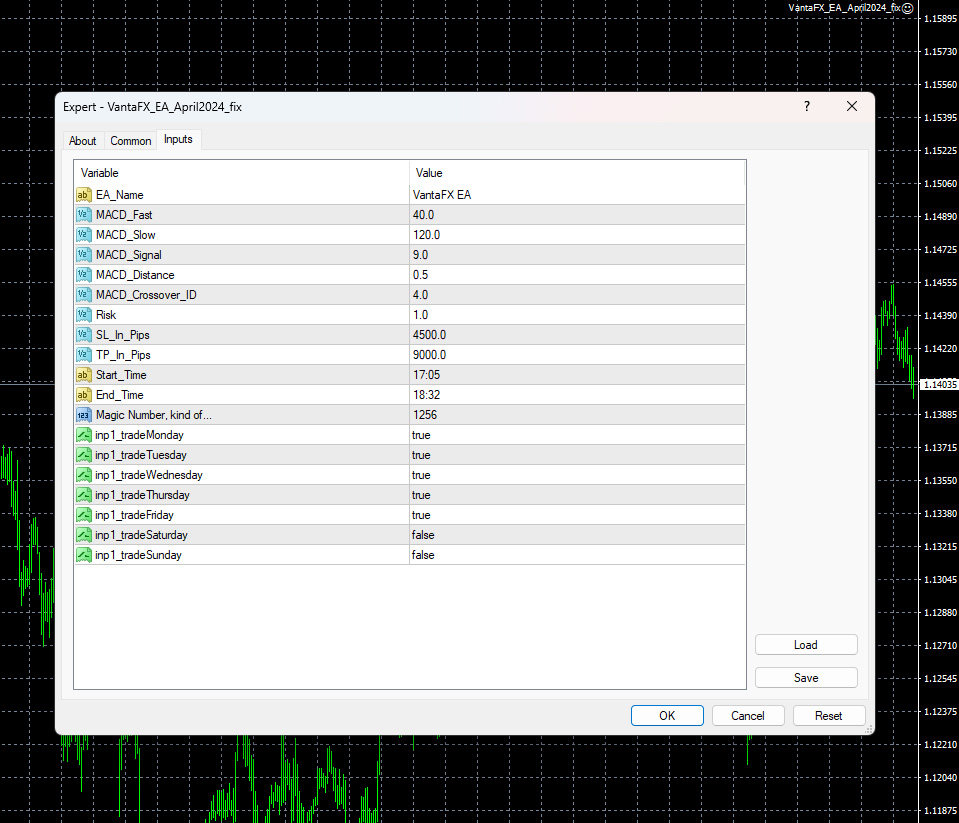Click the Reset button
This screenshot has height=823, width=959.
(829, 715)
